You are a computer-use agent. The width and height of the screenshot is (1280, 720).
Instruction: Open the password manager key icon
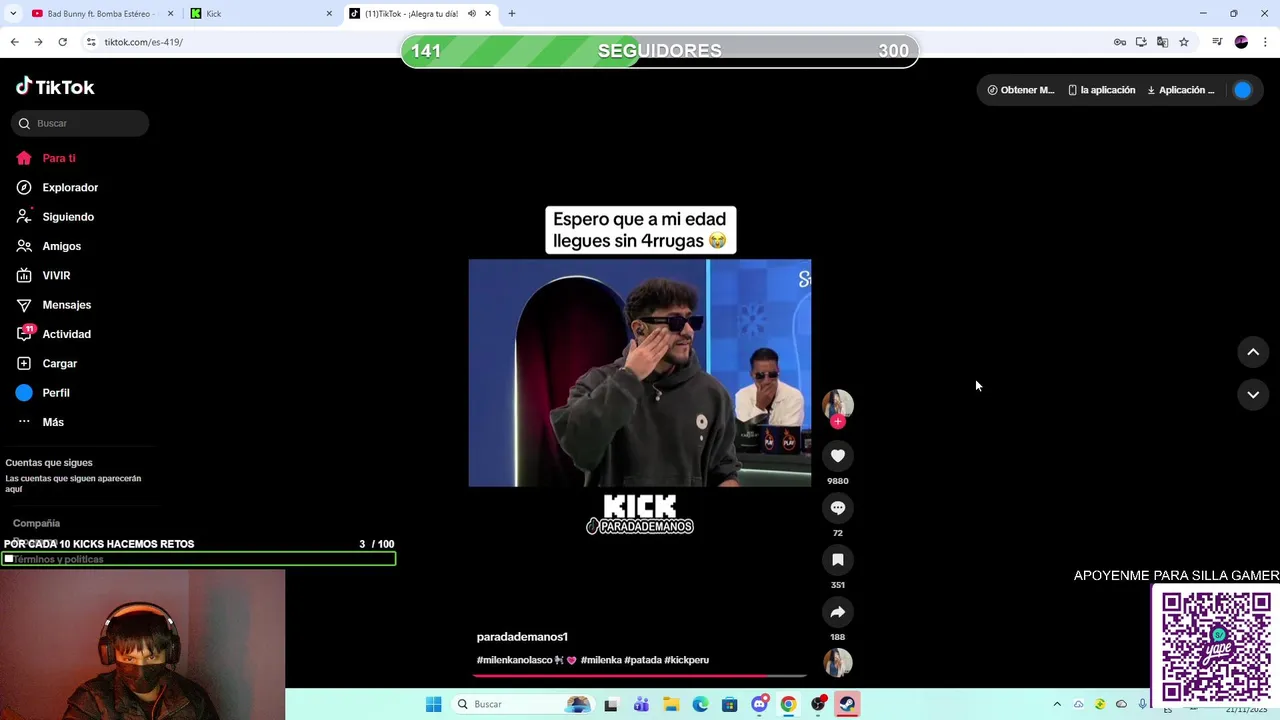(1120, 42)
